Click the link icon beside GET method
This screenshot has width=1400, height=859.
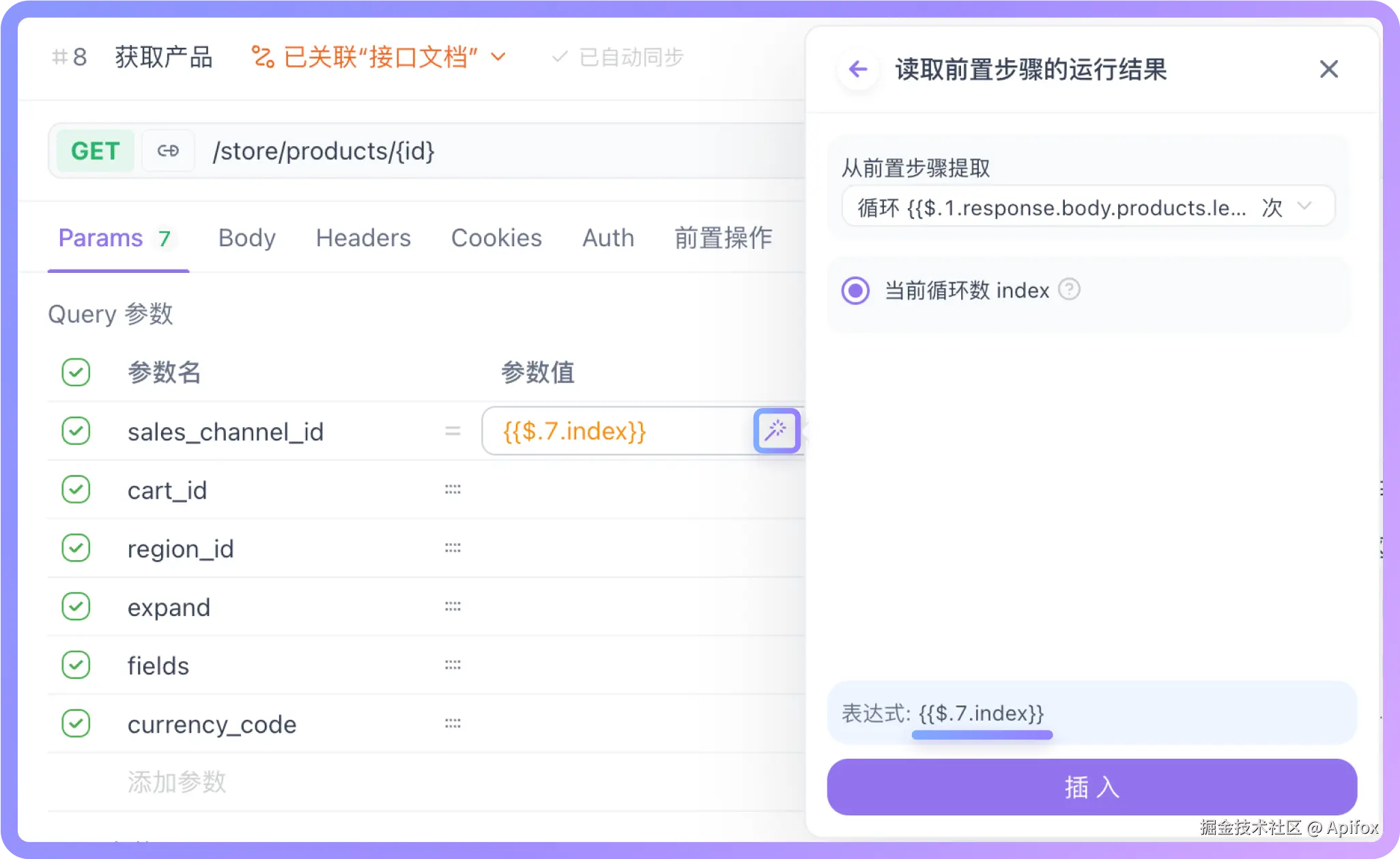tap(168, 151)
